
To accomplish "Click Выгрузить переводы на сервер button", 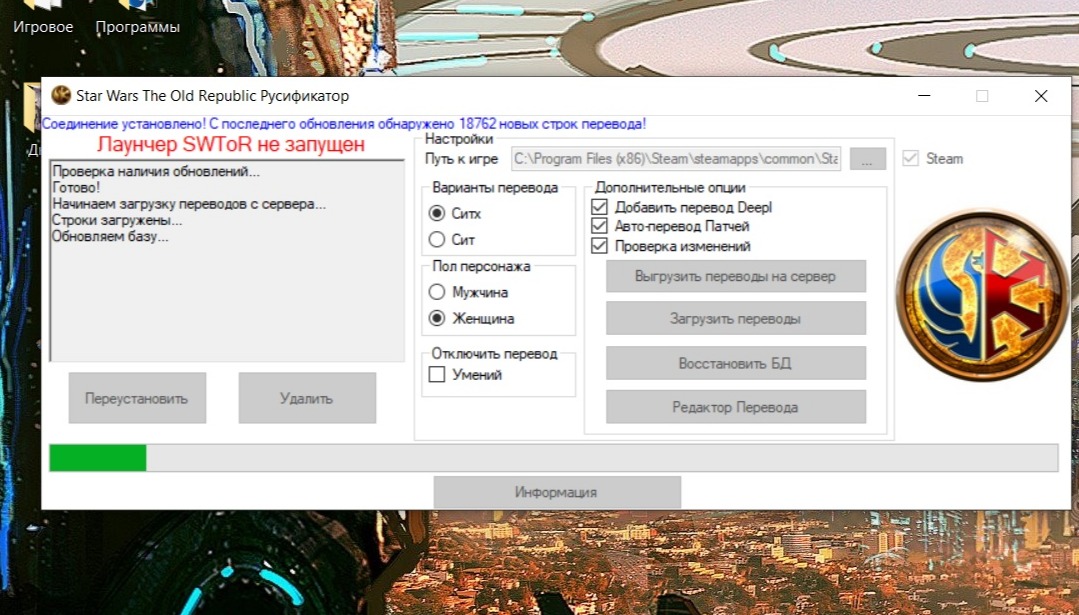I will tap(736, 277).
